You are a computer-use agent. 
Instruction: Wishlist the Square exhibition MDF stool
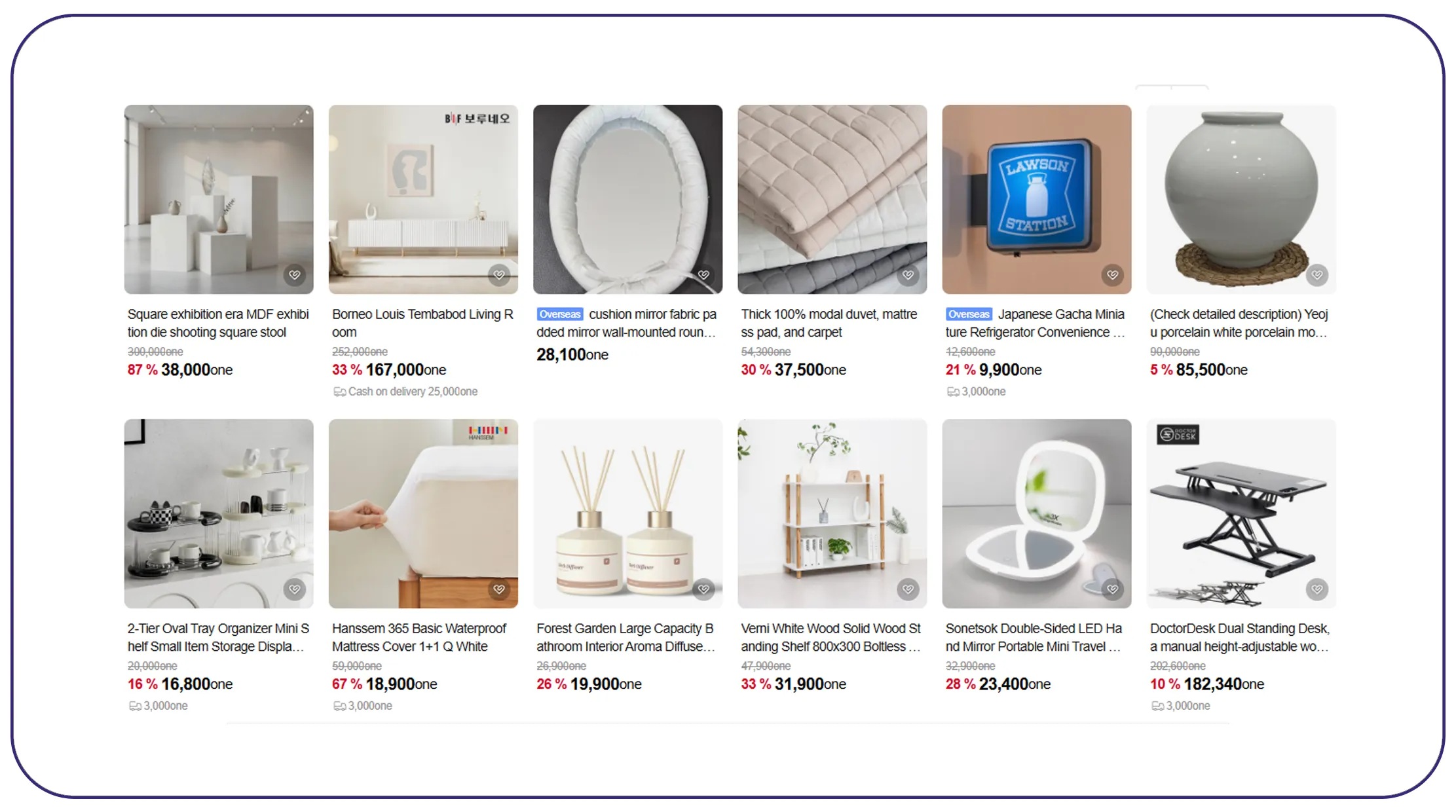click(295, 275)
